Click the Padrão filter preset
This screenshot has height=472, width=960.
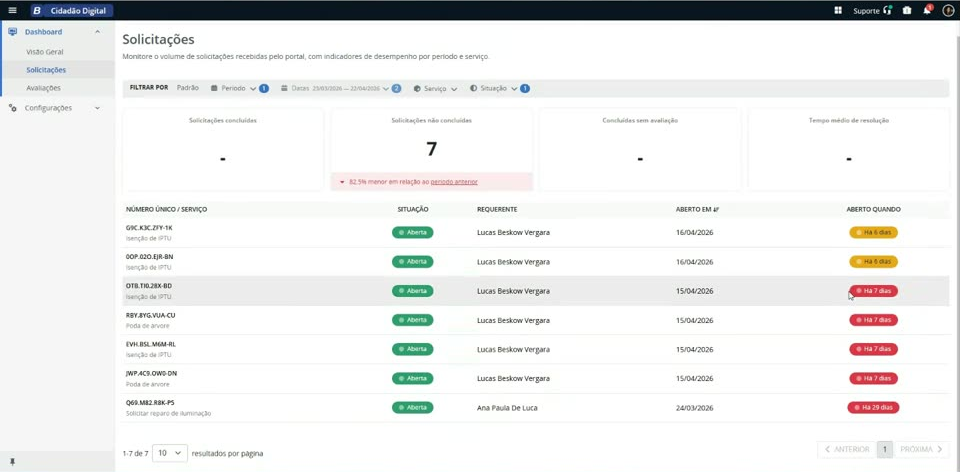click(x=188, y=88)
